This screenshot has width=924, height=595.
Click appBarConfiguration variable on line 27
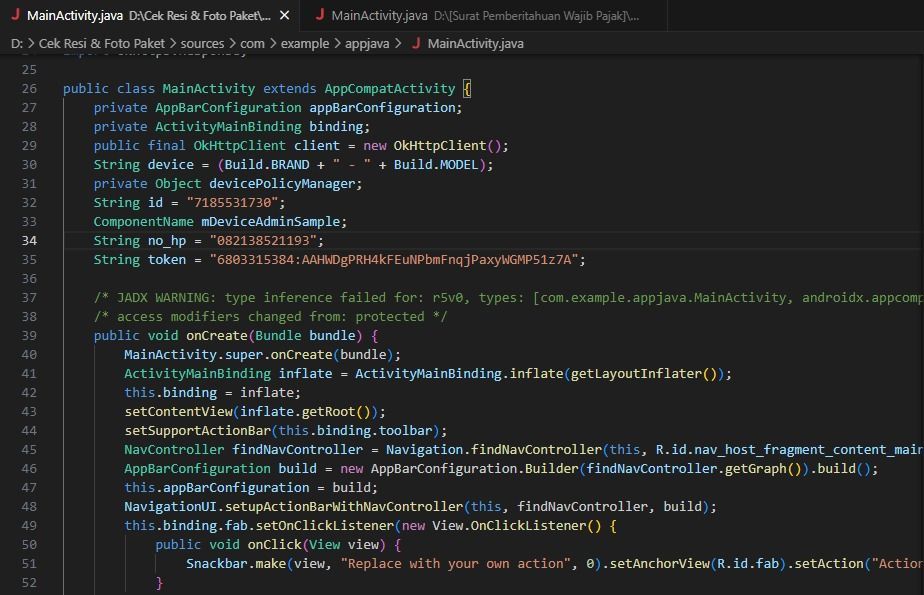(383, 108)
